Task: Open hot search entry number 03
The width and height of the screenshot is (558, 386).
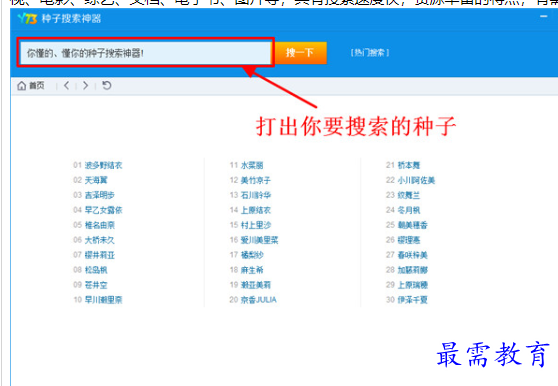Action: (x=100, y=195)
